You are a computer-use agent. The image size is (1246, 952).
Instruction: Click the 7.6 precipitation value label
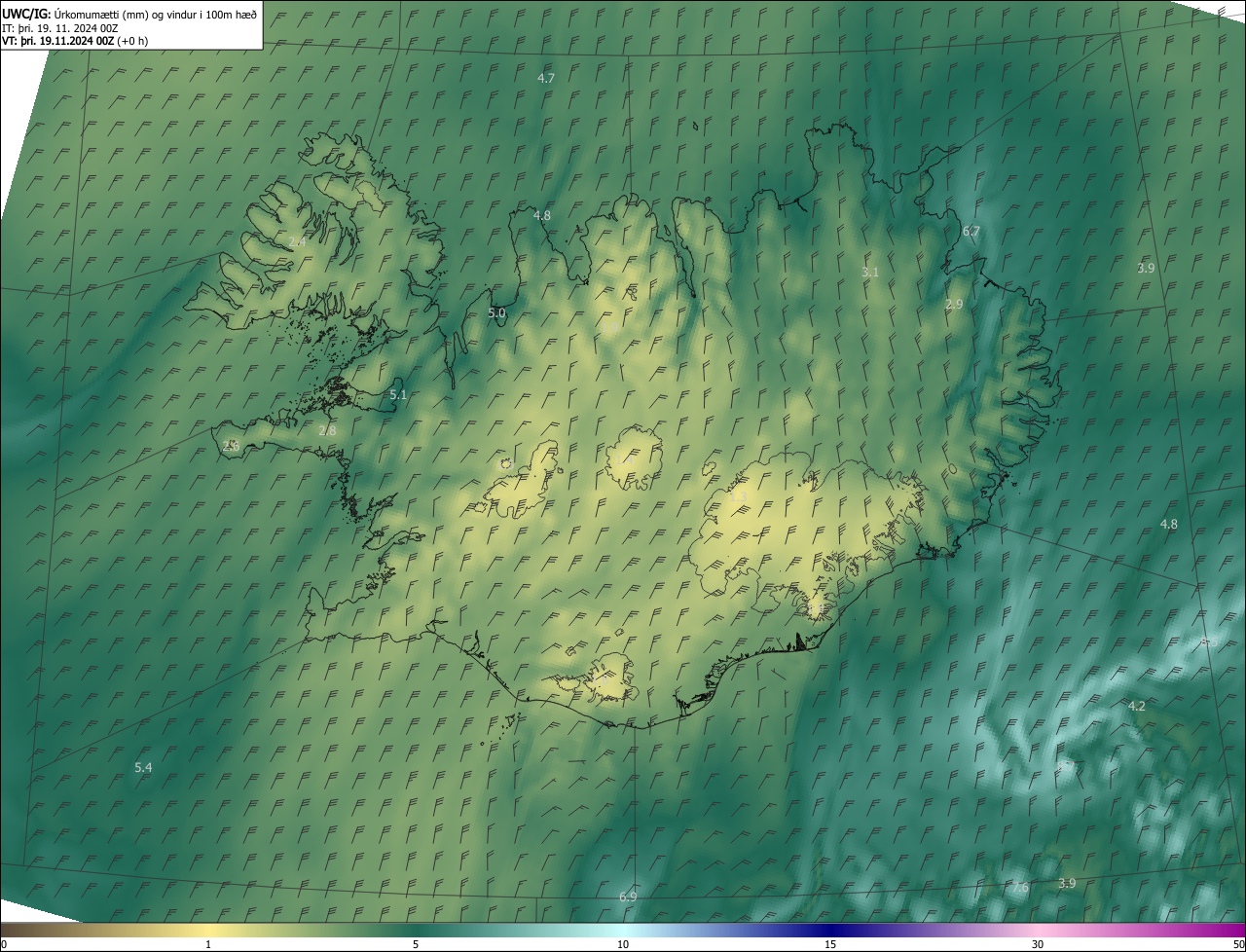point(1020,888)
